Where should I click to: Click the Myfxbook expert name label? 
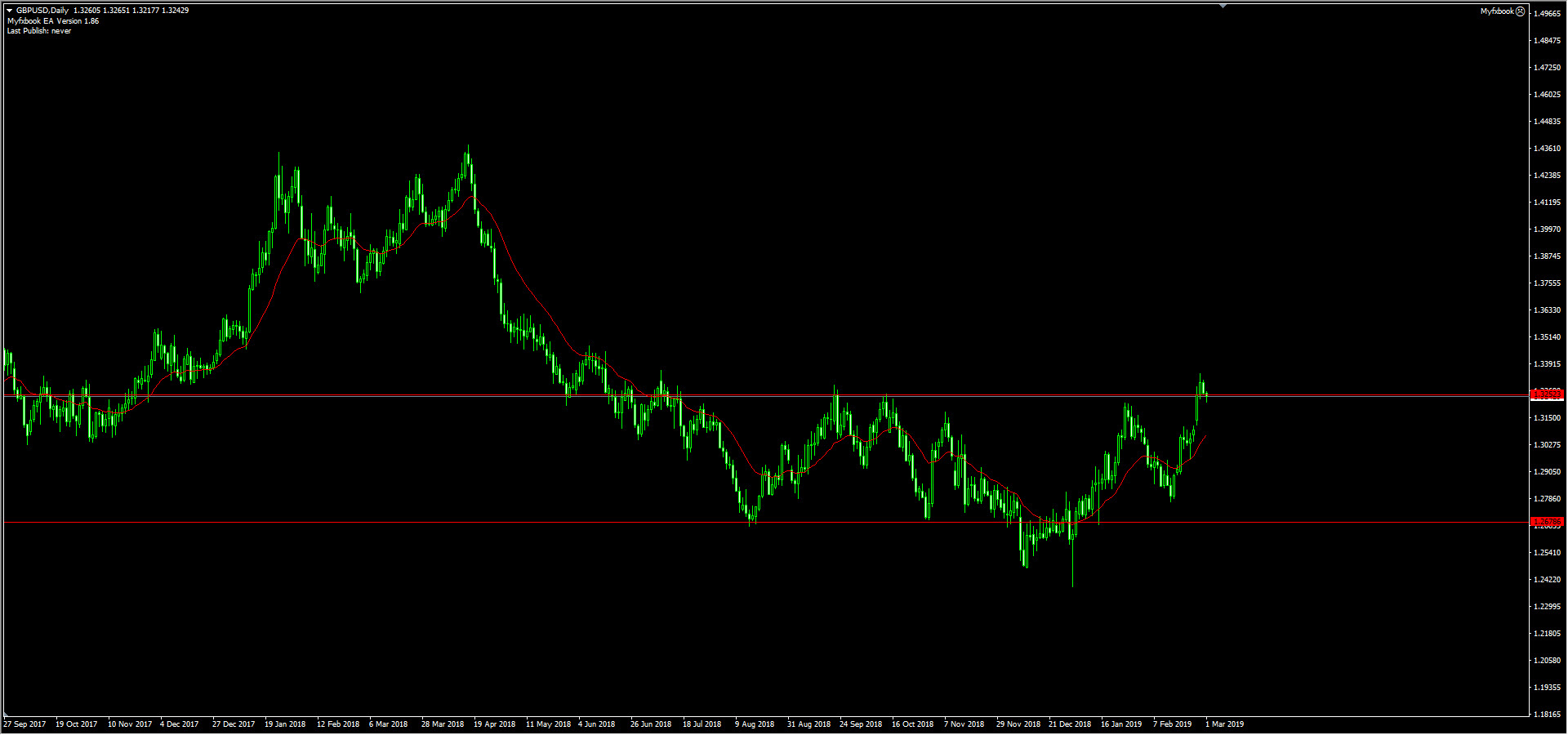point(1497,11)
